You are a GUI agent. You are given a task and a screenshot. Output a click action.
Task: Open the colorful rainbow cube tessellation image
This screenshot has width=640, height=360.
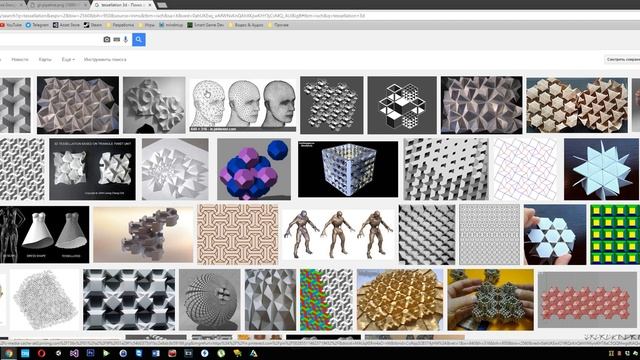click(326, 300)
